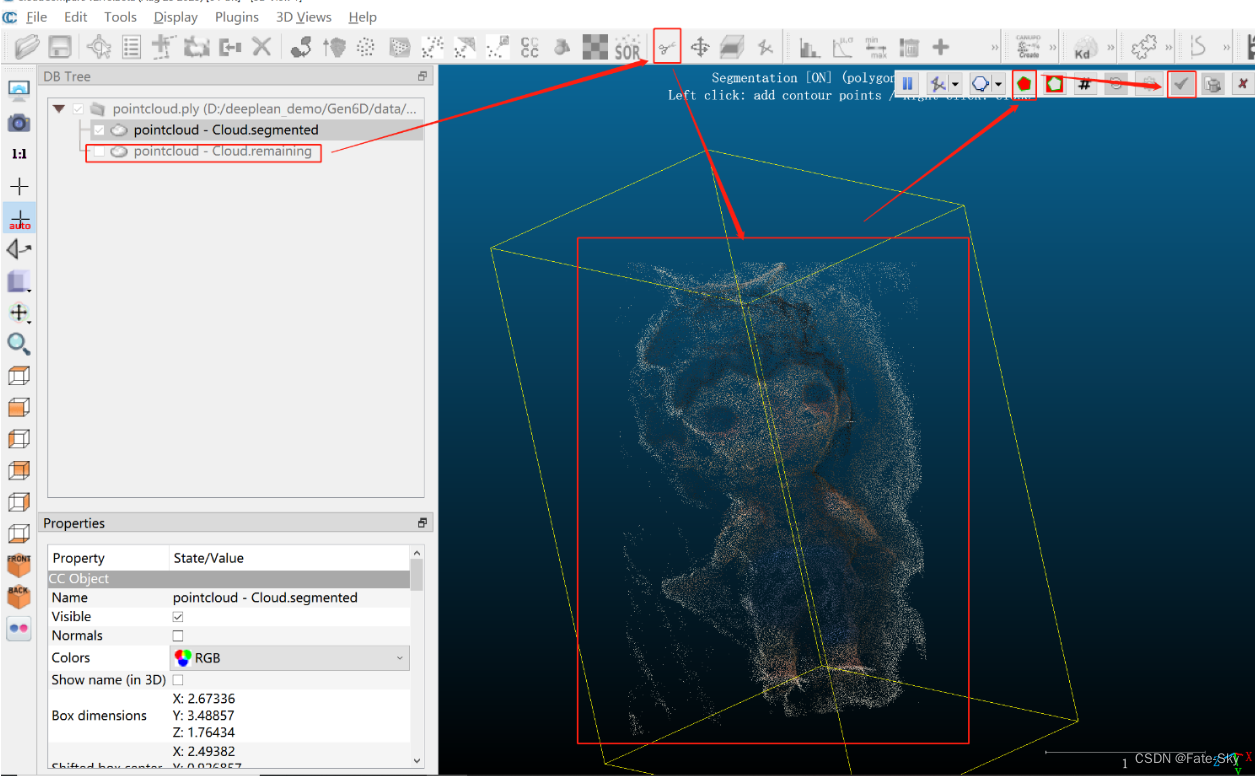Click the CC connected components icon
This screenshot has width=1255, height=776.
[530, 46]
